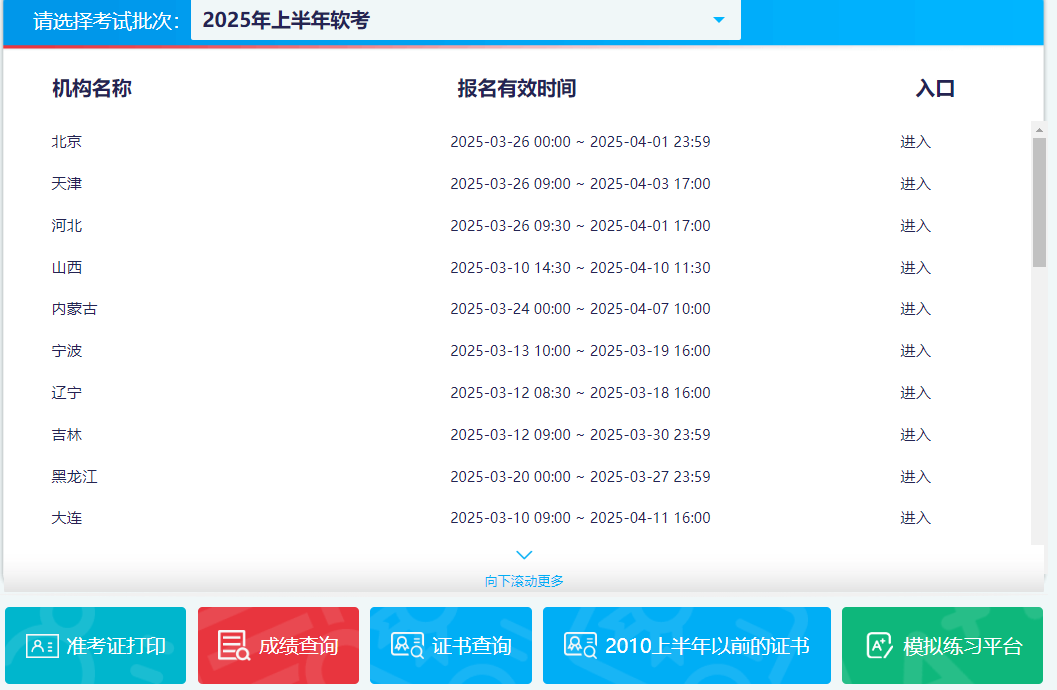Click the 准考证打印 ID card icon

click(x=42, y=646)
